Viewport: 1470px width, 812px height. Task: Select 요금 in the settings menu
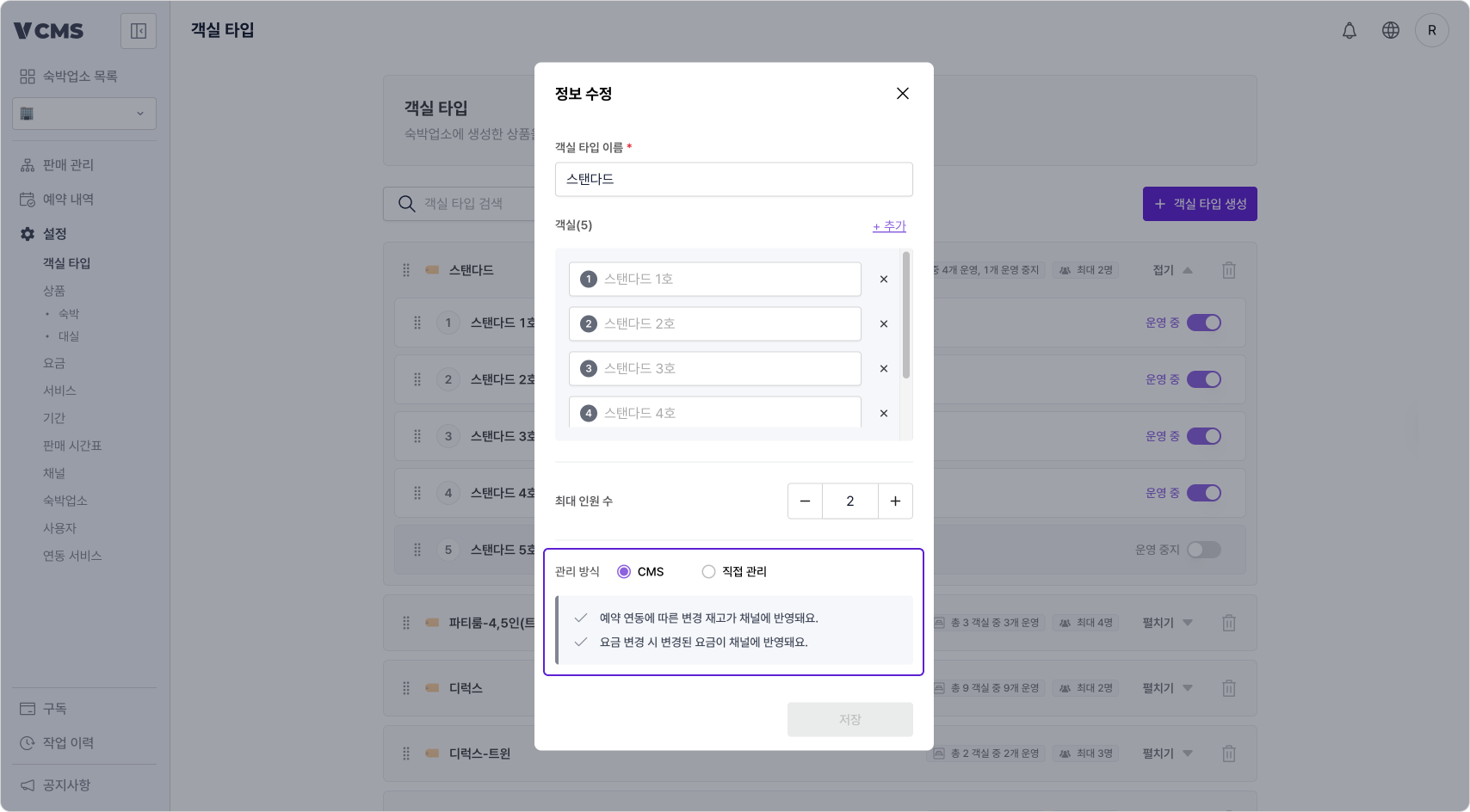click(x=53, y=362)
